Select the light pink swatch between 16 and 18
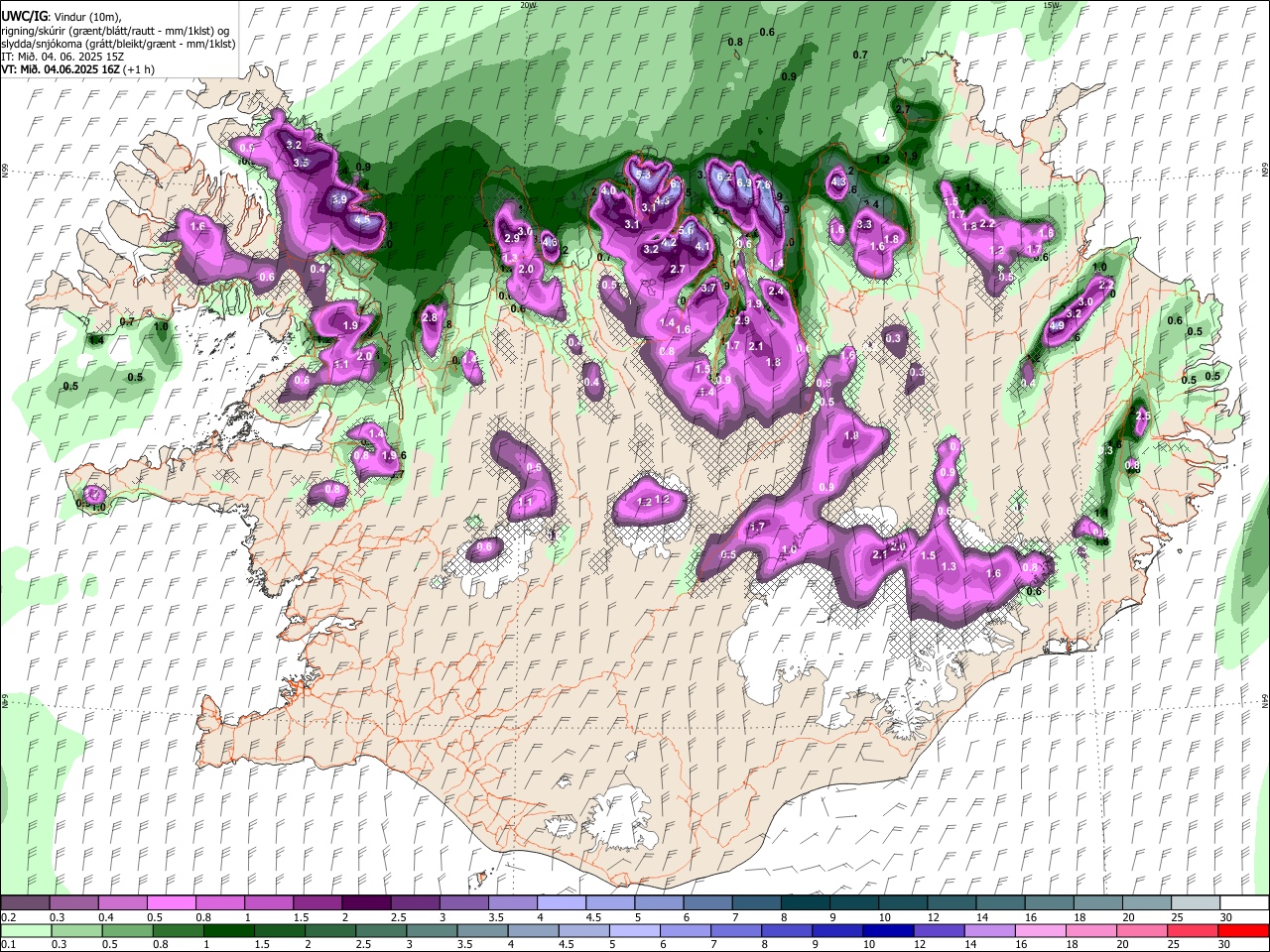This screenshot has width=1270, height=952. [1039, 930]
